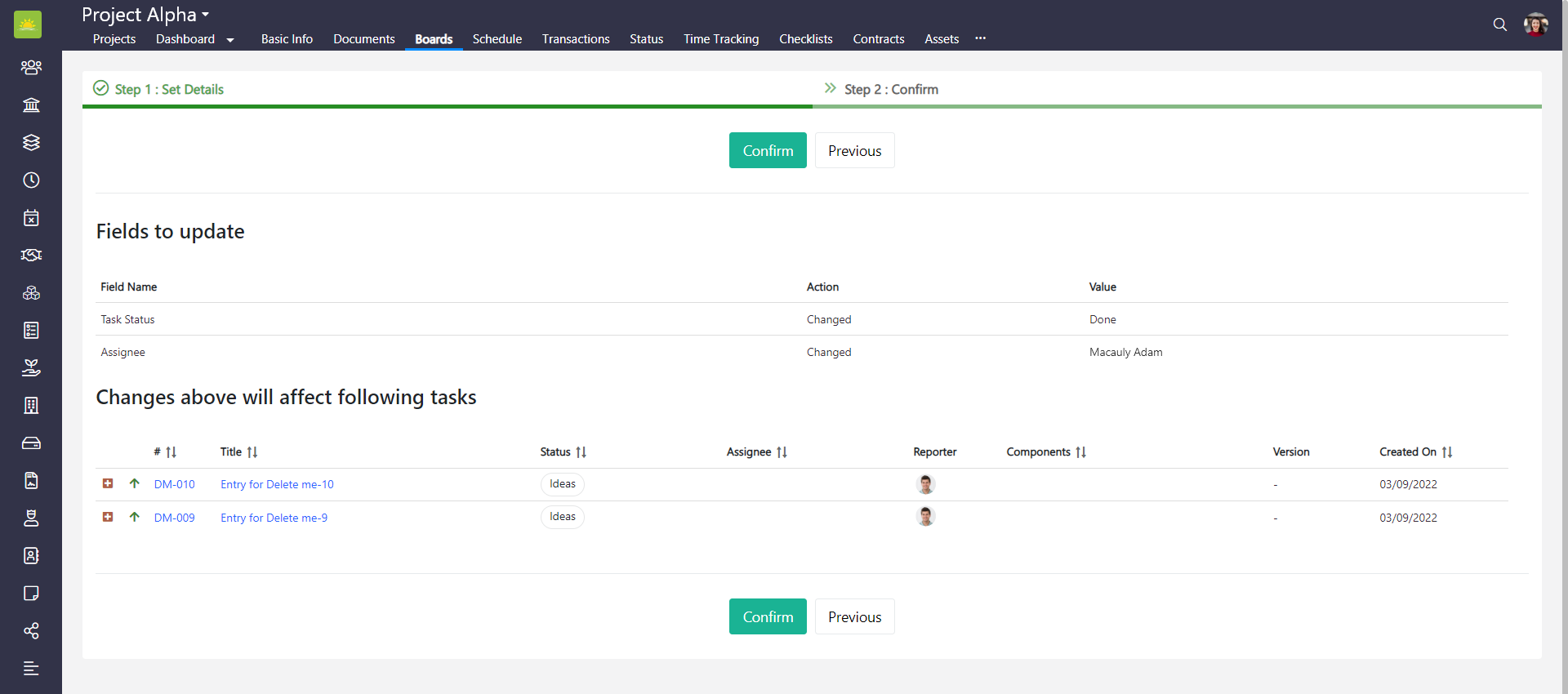Image resolution: width=1568 pixels, height=694 pixels.
Task: Open the Entry for Delete me-10 link
Action: coord(277,484)
